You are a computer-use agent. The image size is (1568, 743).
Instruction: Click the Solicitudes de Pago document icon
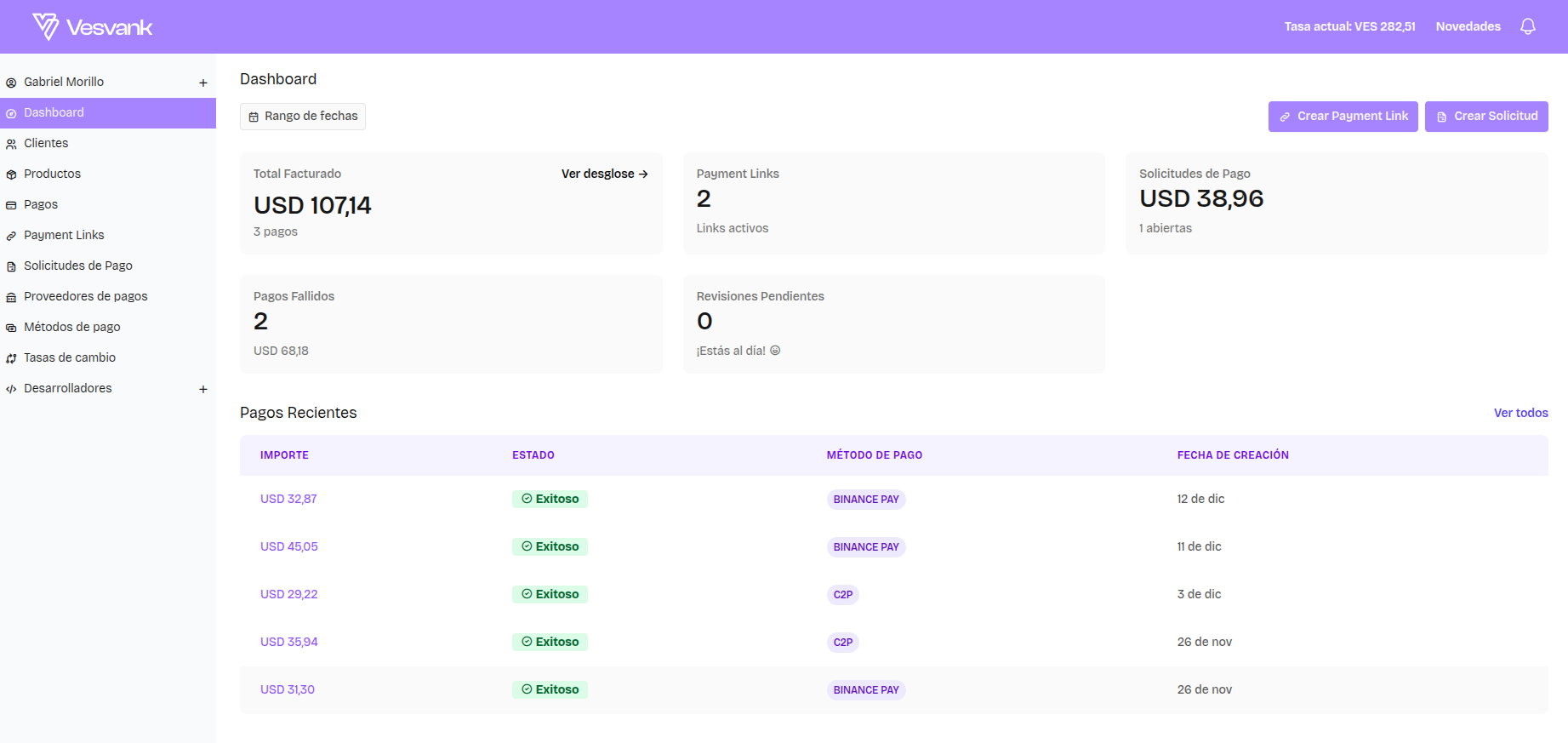click(11, 266)
